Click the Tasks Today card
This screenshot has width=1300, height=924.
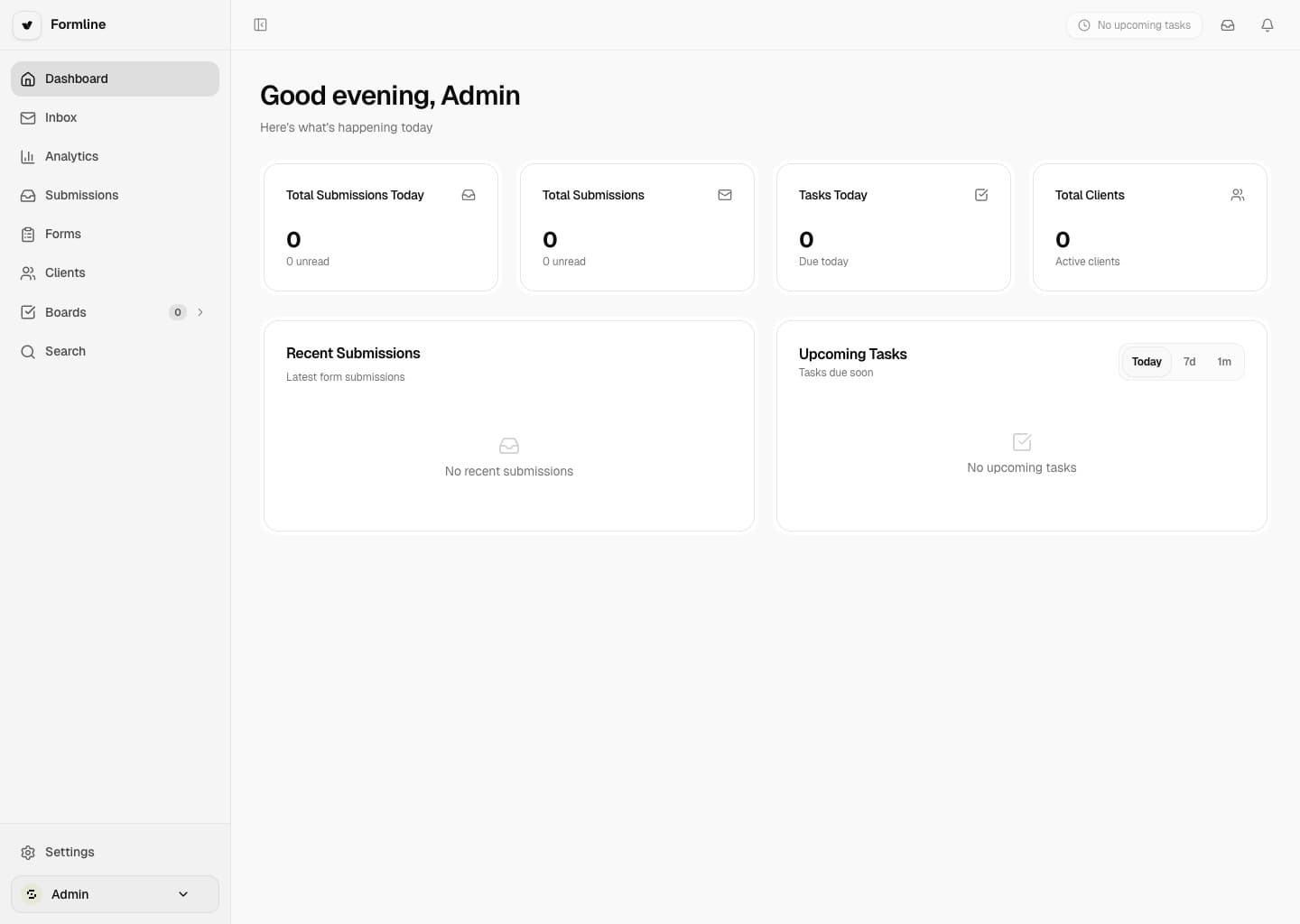893,227
